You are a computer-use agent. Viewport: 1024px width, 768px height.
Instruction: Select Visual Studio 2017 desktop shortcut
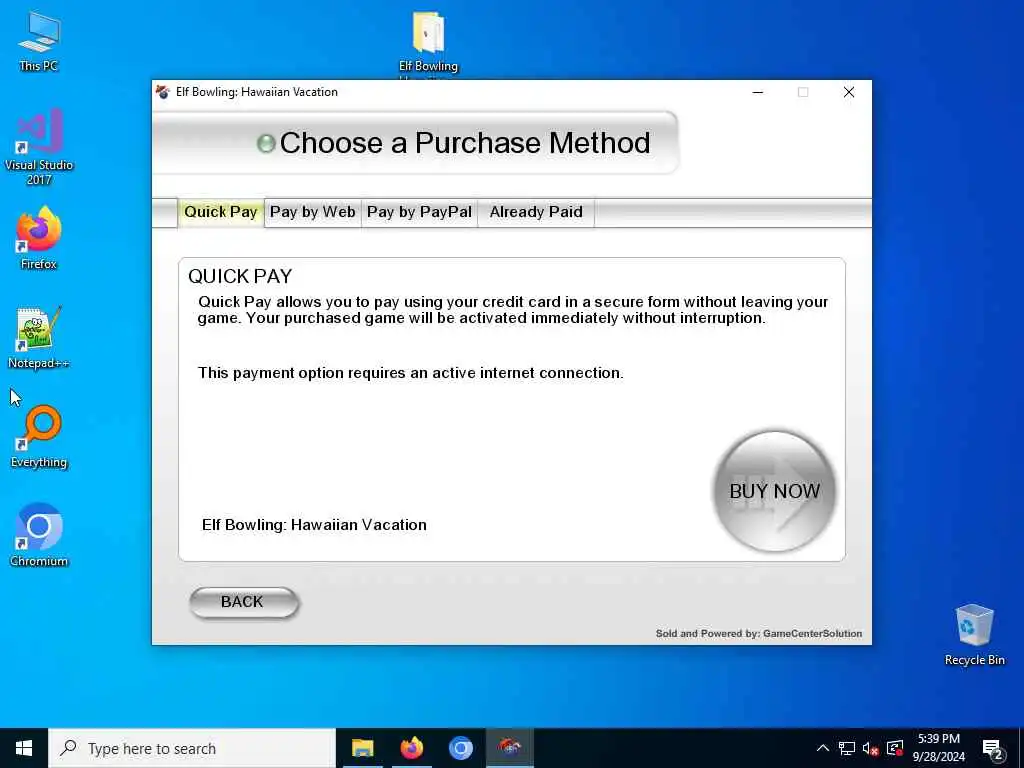click(x=39, y=147)
